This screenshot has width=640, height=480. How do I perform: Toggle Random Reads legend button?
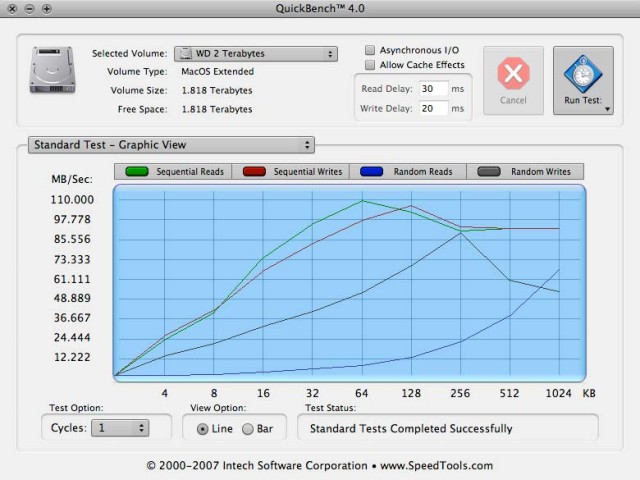click(408, 171)
